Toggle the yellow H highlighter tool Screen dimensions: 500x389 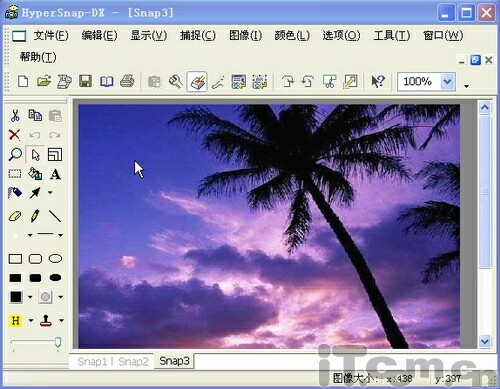15,321
